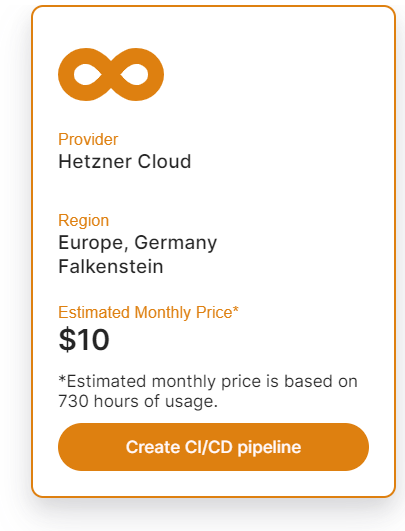Click the left loop of infinity logo
The image size is (405, 531).
coord(85,75)
